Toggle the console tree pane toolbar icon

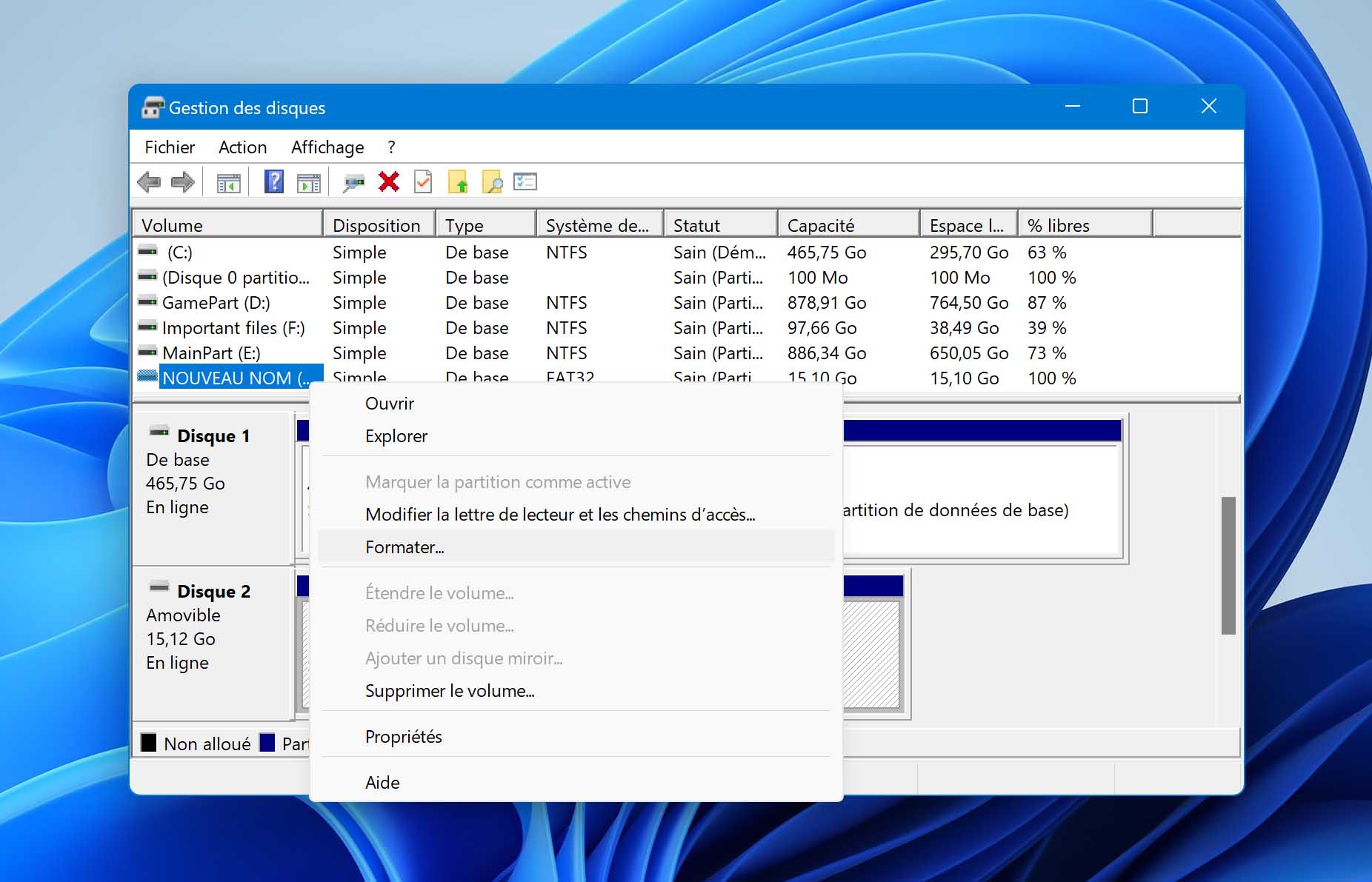coord(229,182)
